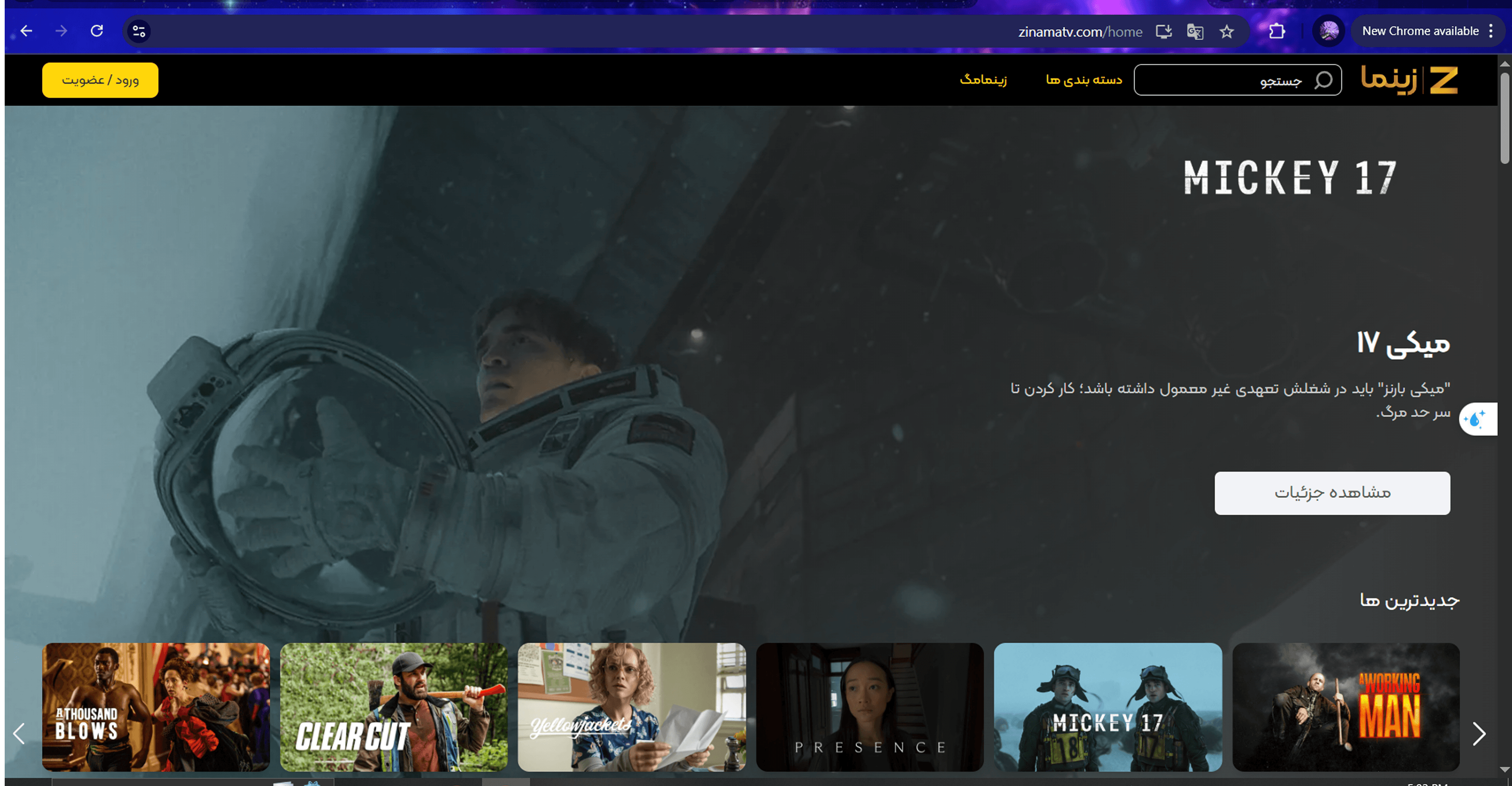The image size is (1512, 786).
Task: Open Chrome three-dot menu
Action: tap(1492, 31)
